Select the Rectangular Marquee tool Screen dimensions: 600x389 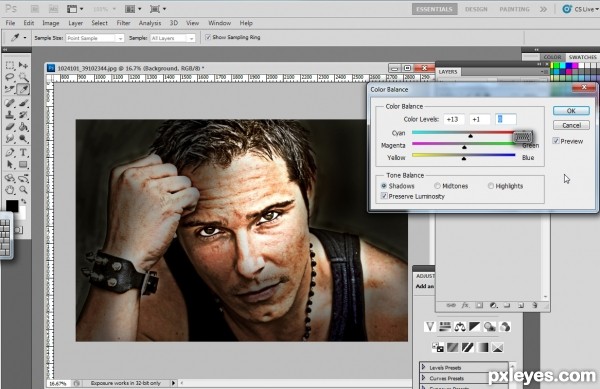10,65
